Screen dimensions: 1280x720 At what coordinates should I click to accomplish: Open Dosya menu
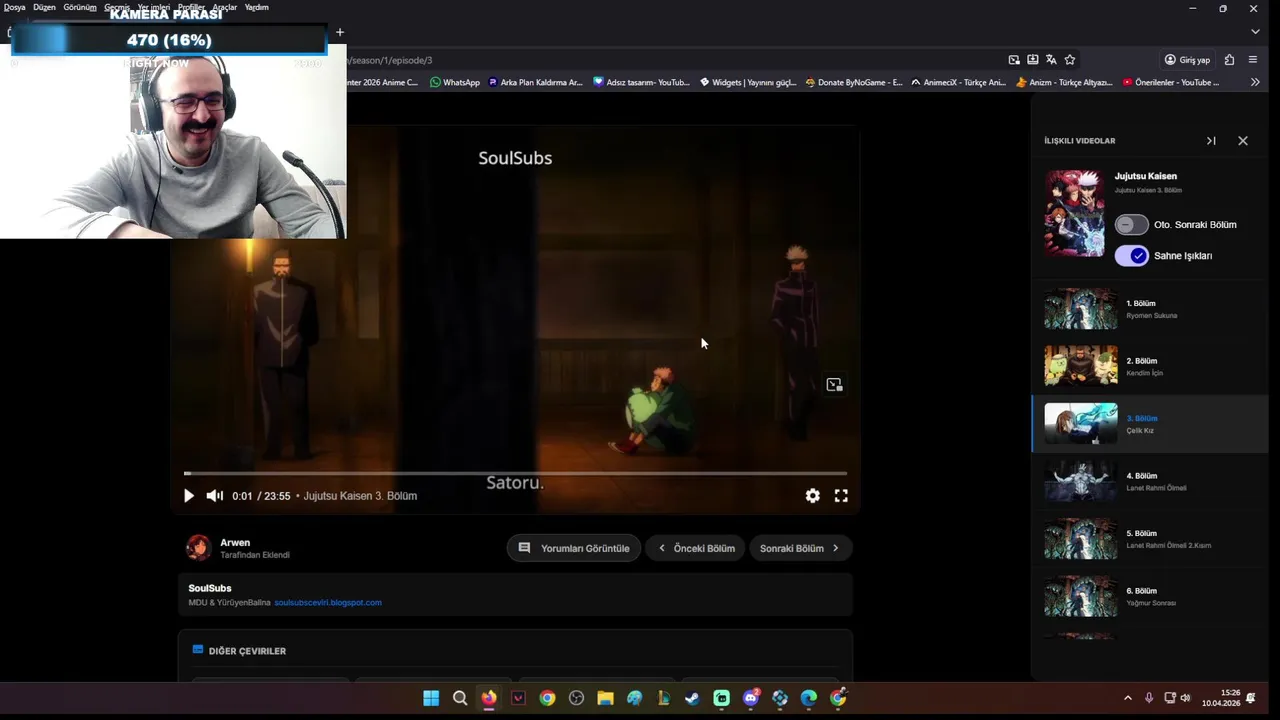coord(14,7)
